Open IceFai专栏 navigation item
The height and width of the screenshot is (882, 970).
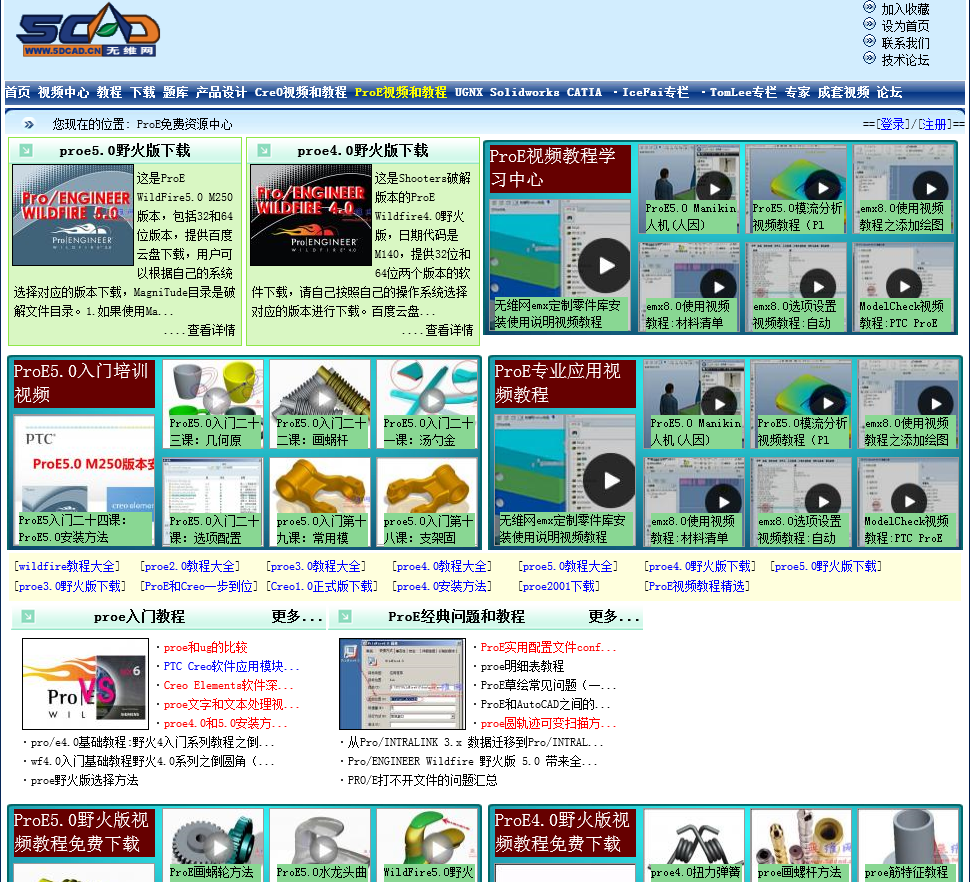pyautogui.click(x=655, y=92)
